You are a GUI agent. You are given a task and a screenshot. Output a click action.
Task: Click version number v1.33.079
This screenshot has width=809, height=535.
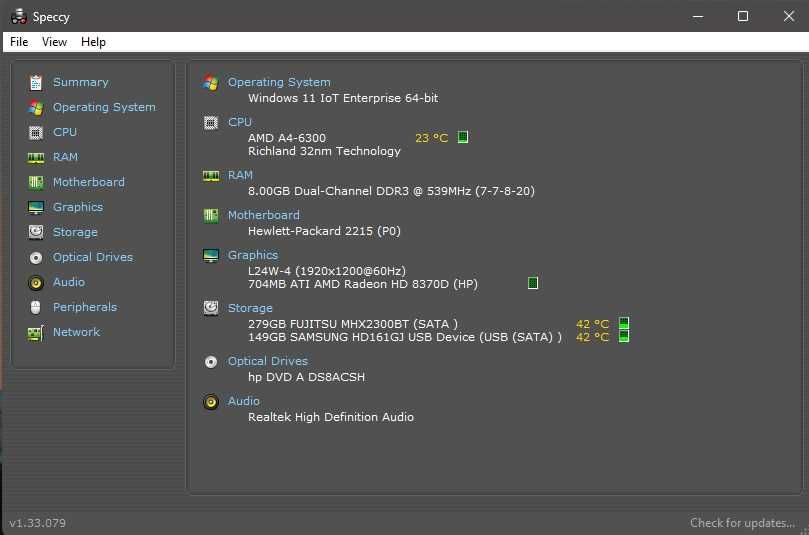(x=38, y=523)
